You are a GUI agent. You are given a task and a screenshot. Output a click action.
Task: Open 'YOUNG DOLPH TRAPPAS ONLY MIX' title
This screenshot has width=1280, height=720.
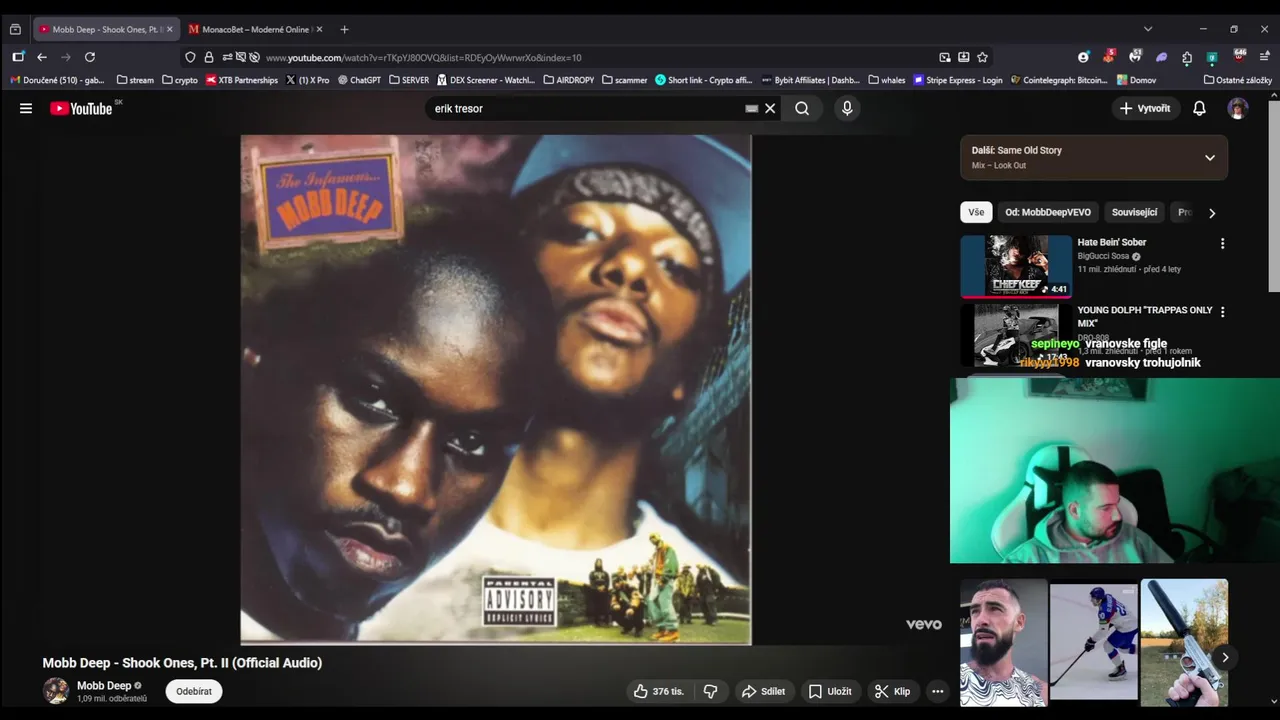pos(1145,317)
